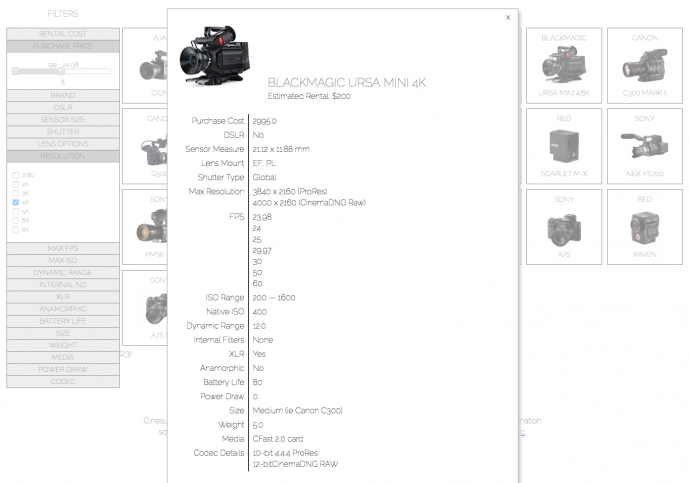Expand the LENS OPTIONS filter
This screenshot has height=483, width=690.
(63, 144)
